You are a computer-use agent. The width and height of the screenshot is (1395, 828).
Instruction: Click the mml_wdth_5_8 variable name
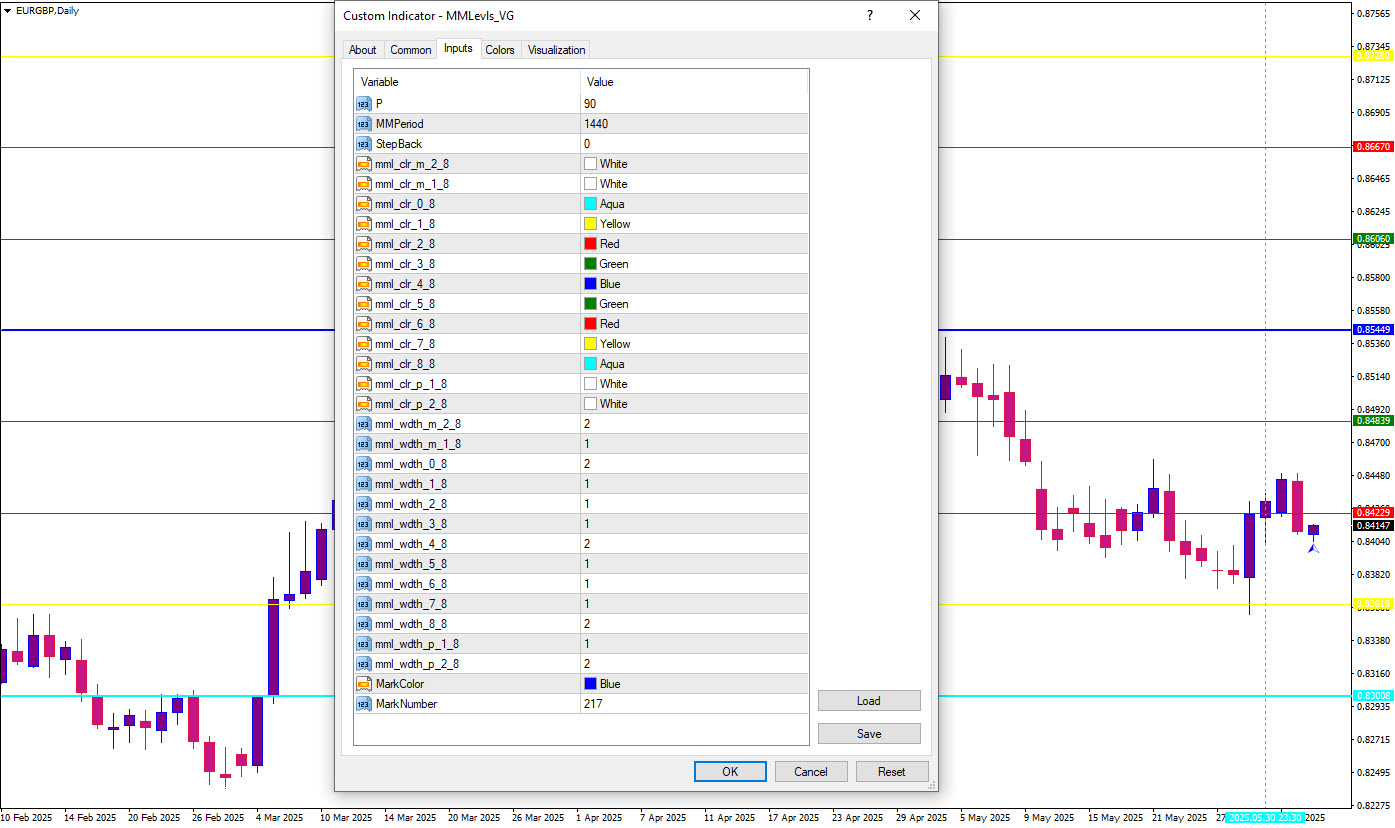pos(411,564)
